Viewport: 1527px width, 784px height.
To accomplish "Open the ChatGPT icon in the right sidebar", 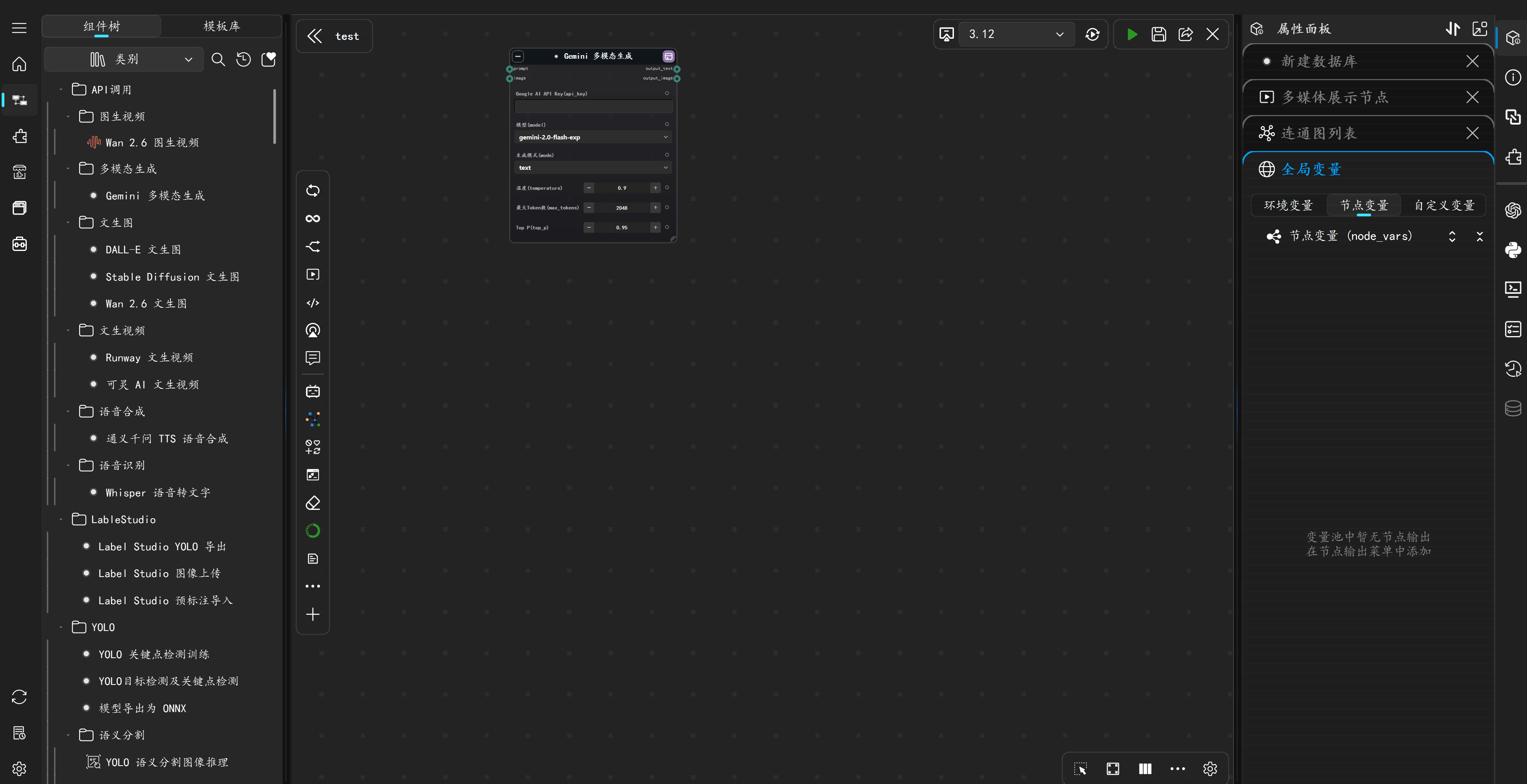I will click(1513, 210).
